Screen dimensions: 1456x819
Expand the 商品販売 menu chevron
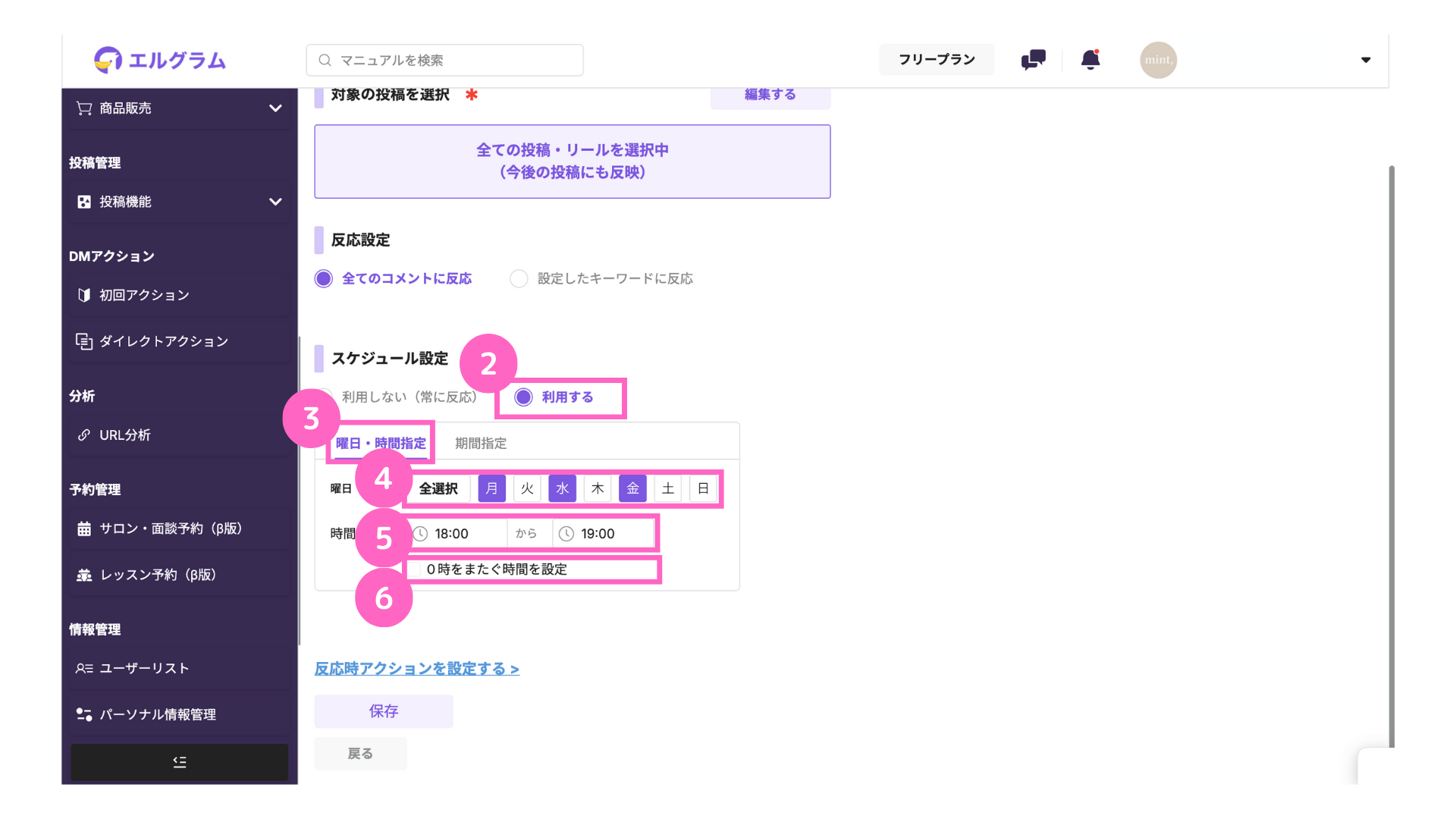(x=275, y=108)
